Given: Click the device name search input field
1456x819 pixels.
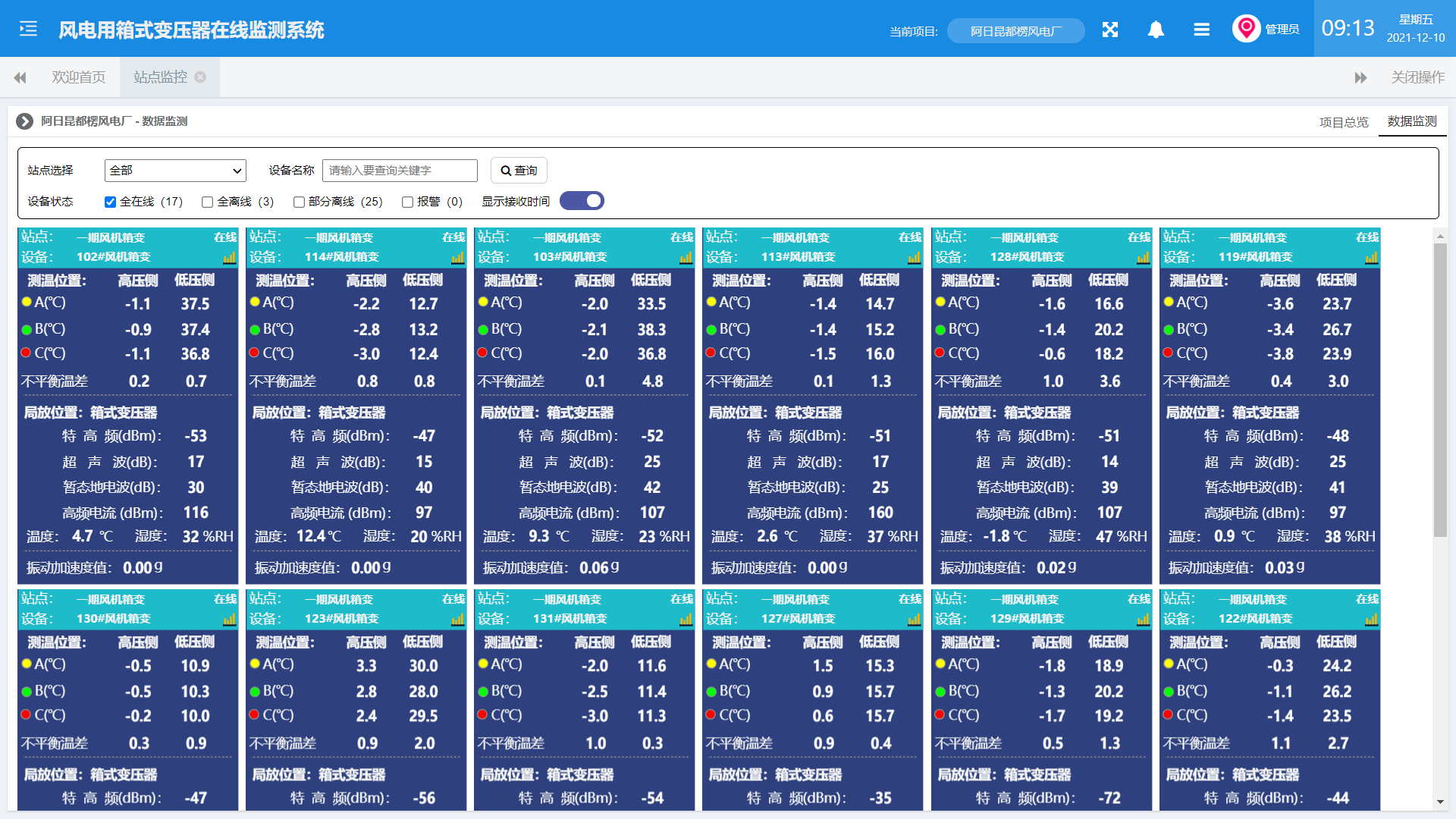Looking at the screenshot, I should 399,170.
